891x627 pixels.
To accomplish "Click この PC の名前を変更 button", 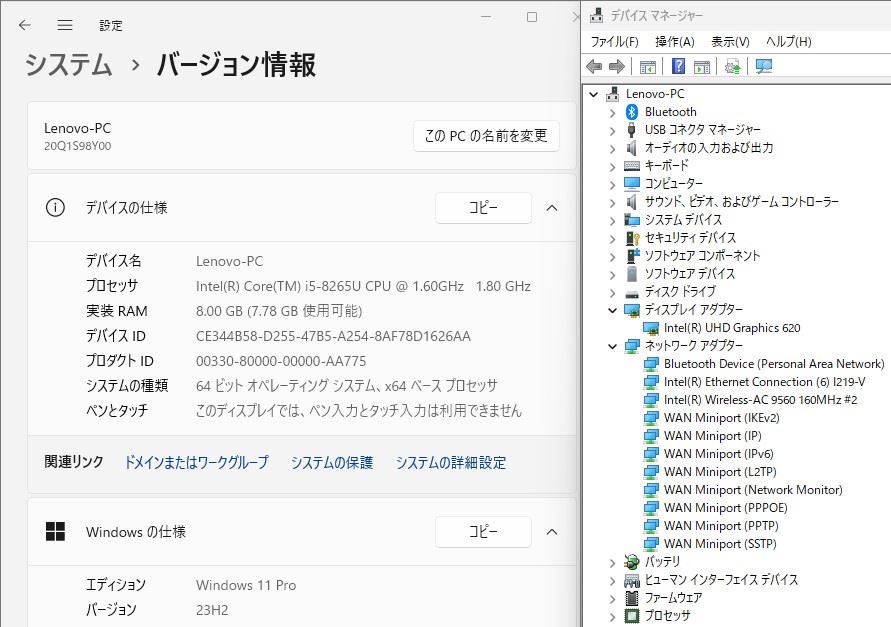I will point(486,136).
